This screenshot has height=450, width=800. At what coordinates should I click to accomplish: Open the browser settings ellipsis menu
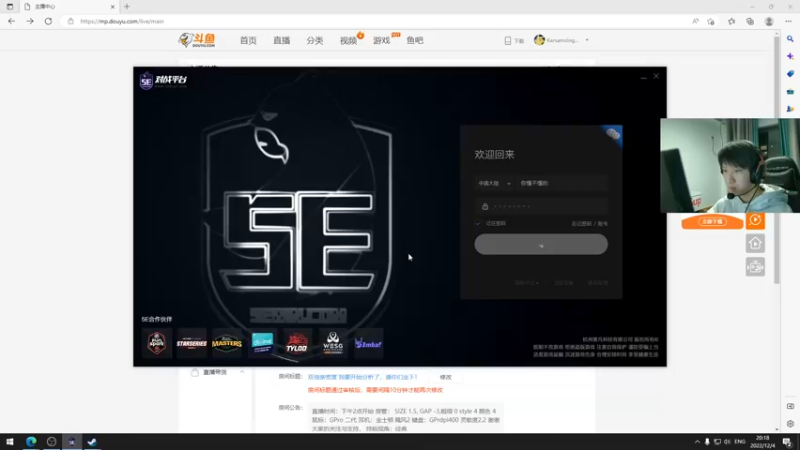788,21
